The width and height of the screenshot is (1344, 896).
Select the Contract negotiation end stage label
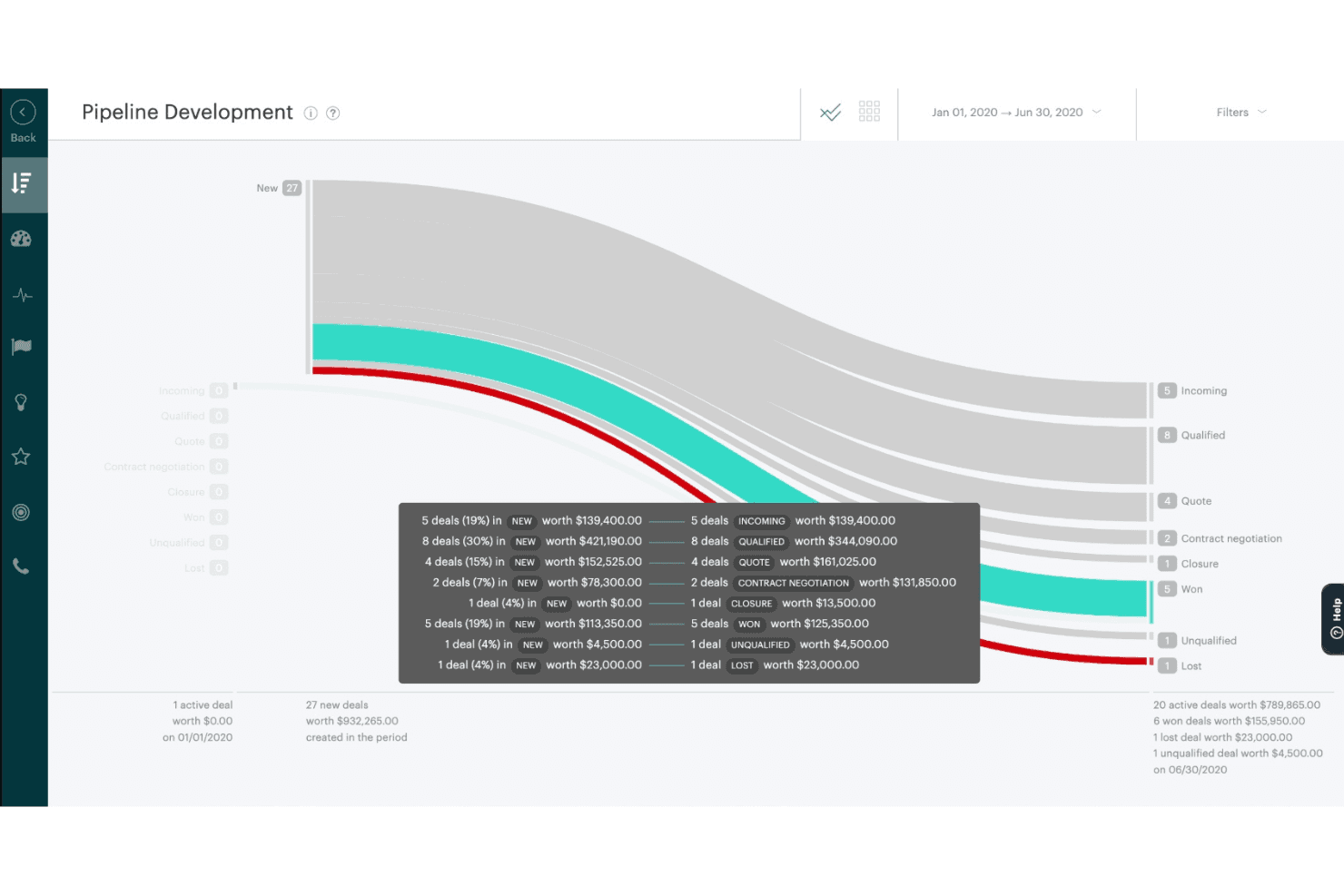point(1231,539)
